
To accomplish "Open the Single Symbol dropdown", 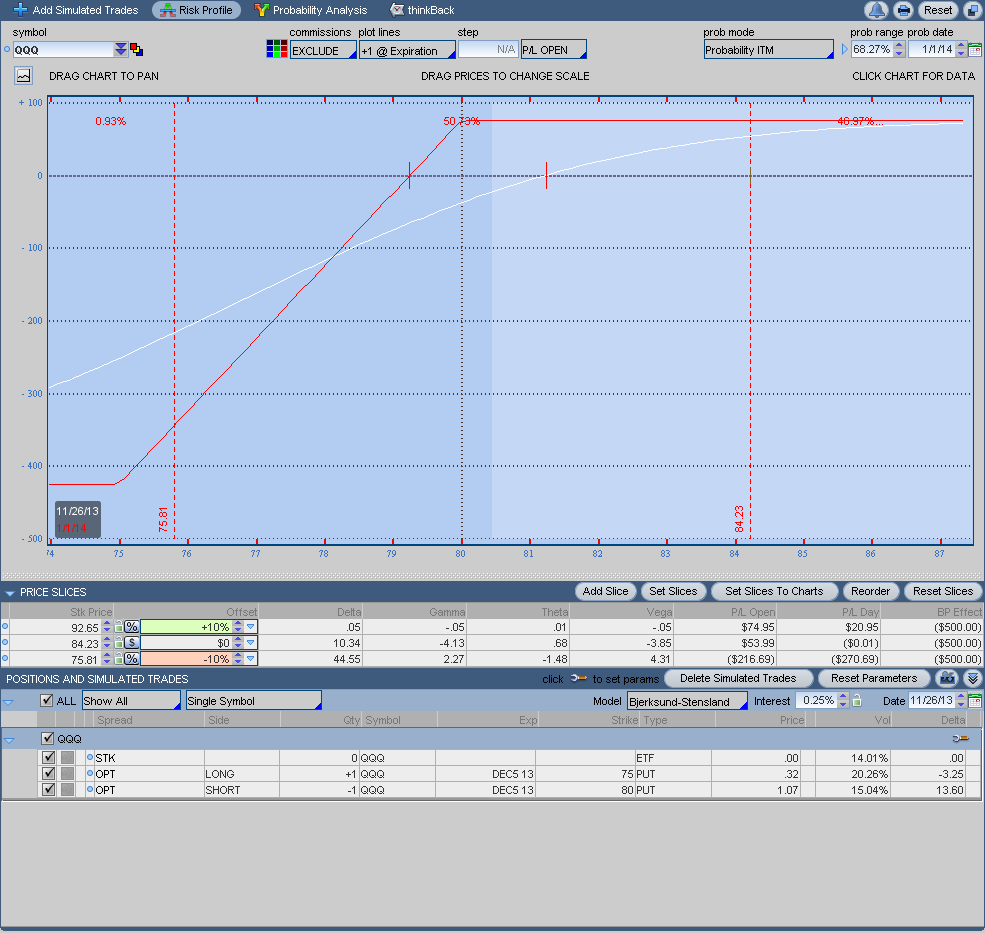I will [x=254, y=701].
